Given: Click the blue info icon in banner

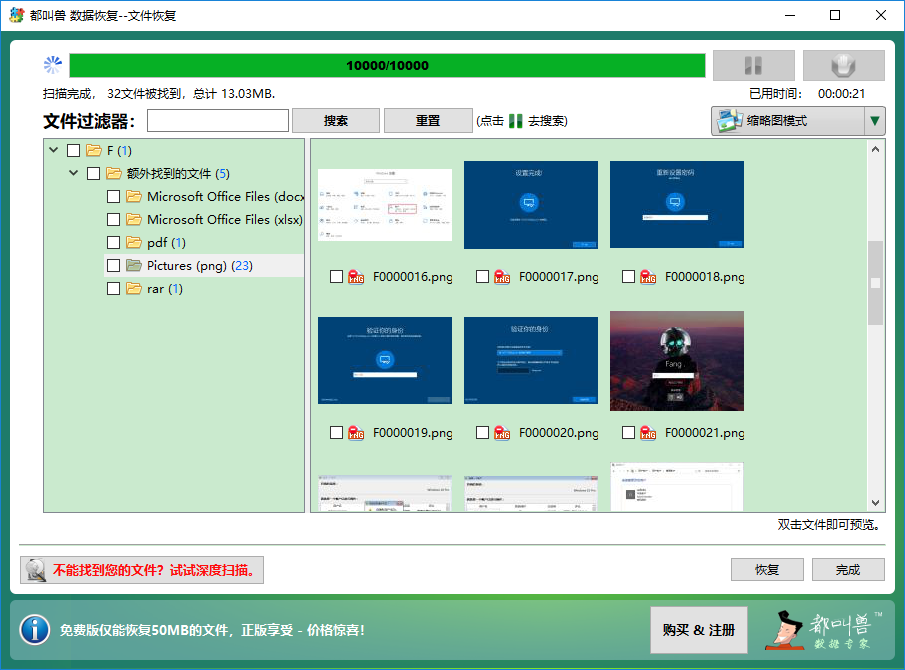Looking at the screenshot, I should 35,629.
